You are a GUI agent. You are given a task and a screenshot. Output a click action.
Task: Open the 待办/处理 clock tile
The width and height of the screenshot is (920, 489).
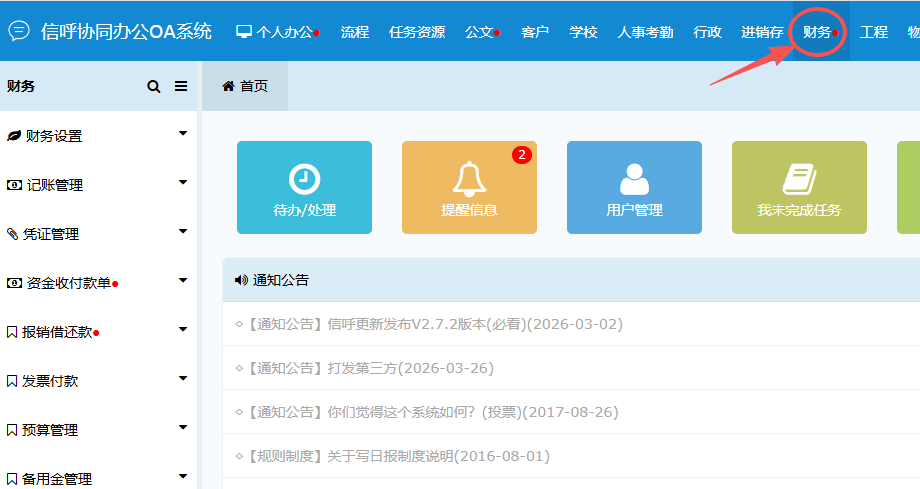coord(304,188)
